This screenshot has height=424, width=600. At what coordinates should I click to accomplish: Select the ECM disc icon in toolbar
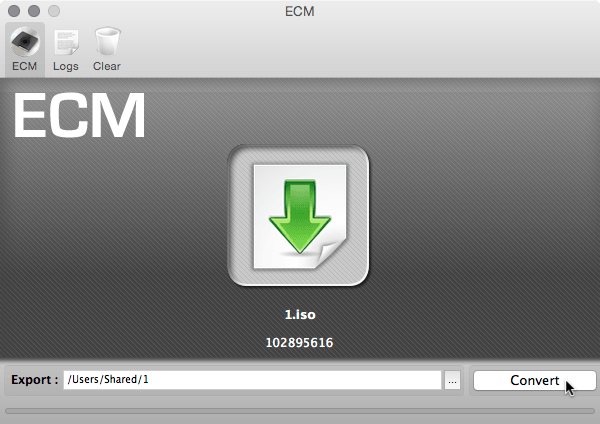pos(25,41)
